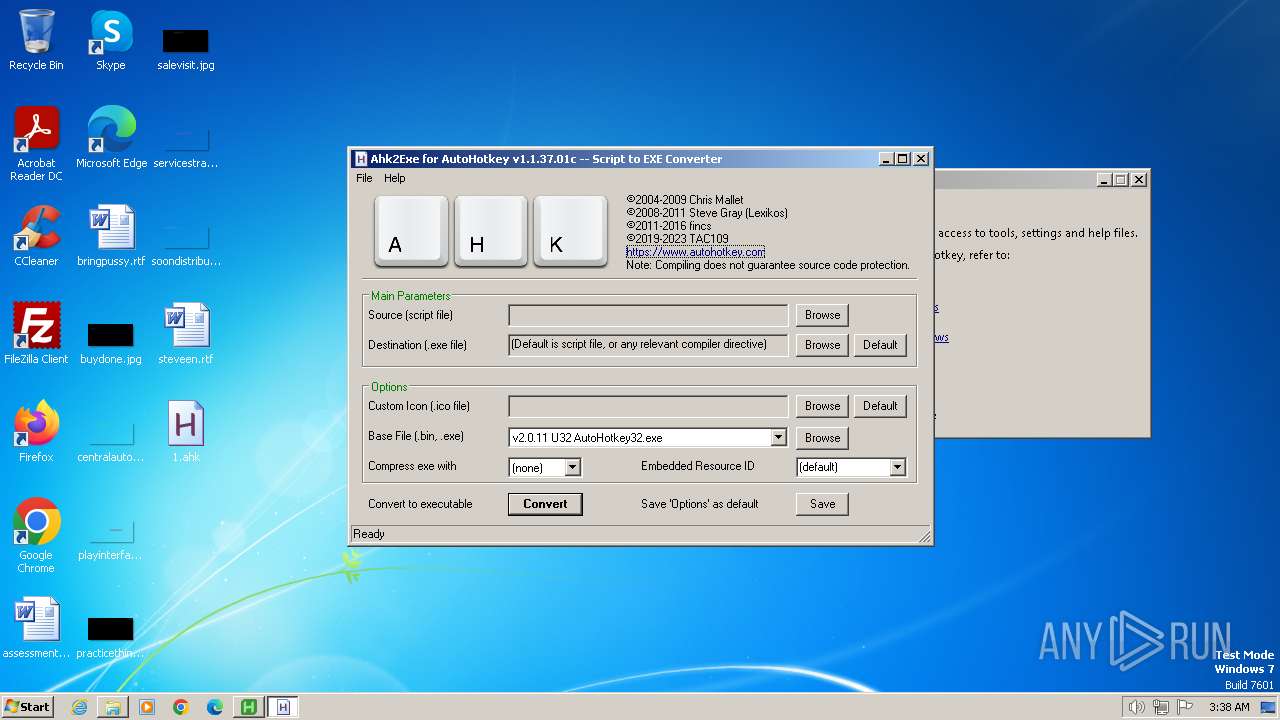Open Internet Explorer from taskbar
1280x720 pixels.
(79, 707)
